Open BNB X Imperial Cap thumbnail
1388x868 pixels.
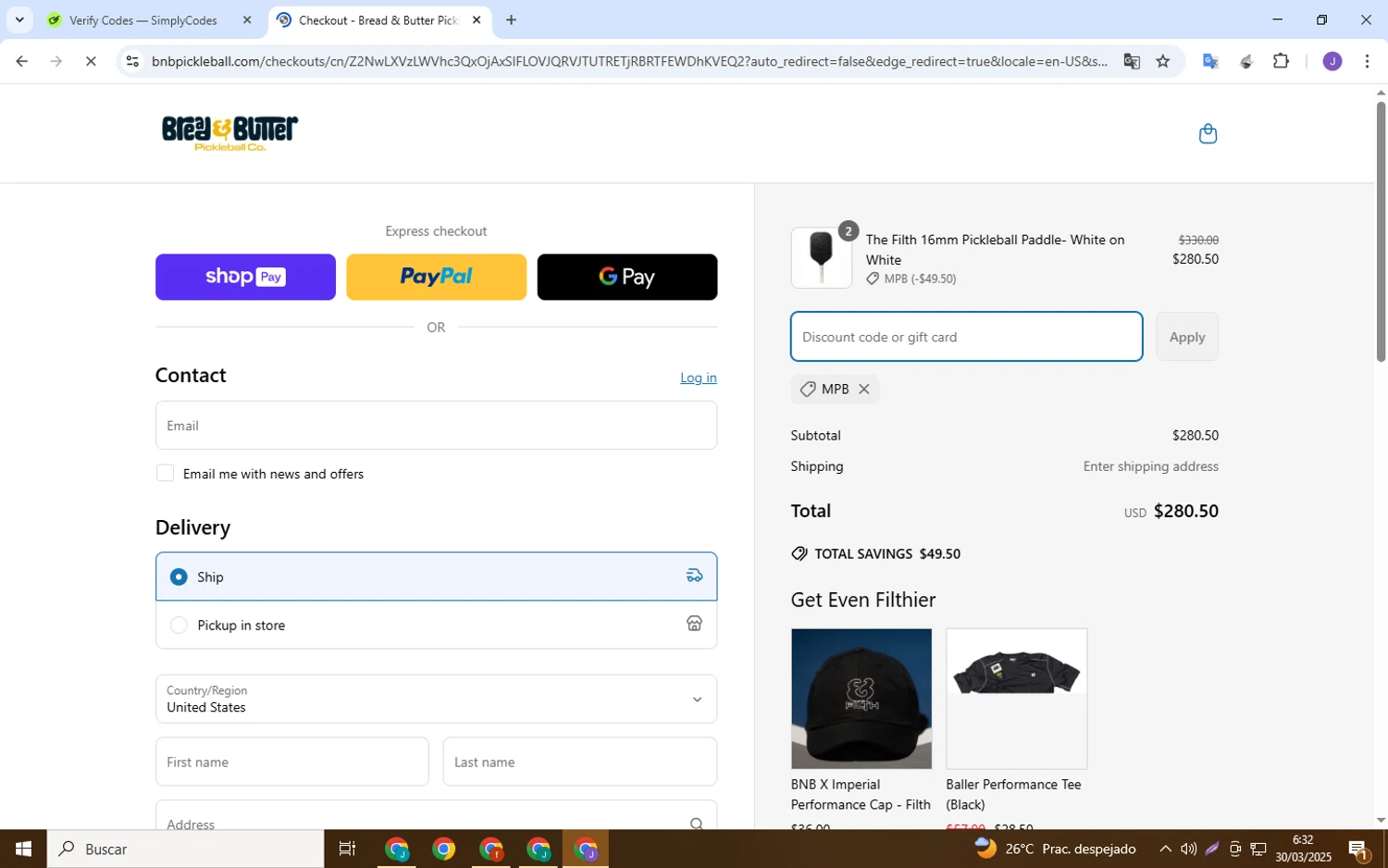click(x=861, y=699)
